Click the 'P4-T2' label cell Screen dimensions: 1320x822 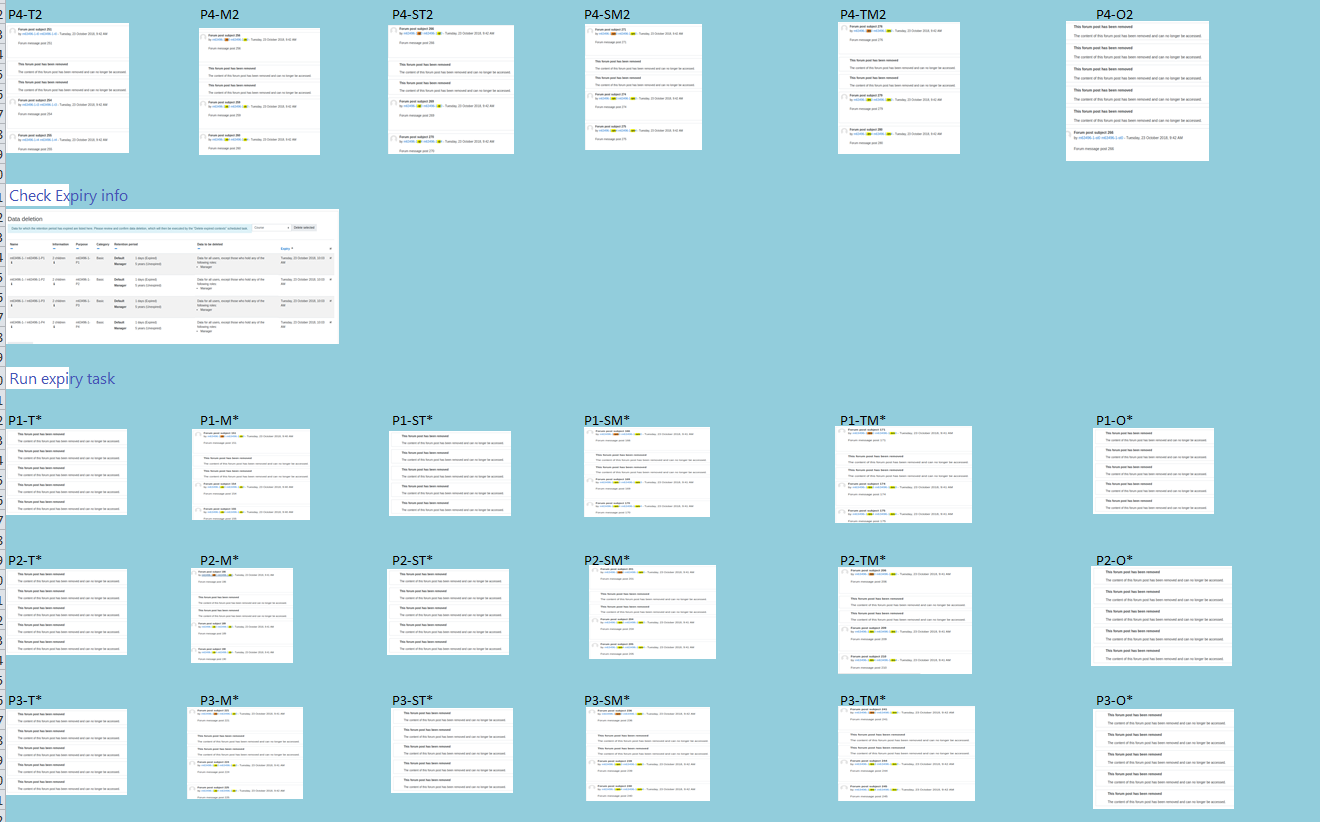25,14
